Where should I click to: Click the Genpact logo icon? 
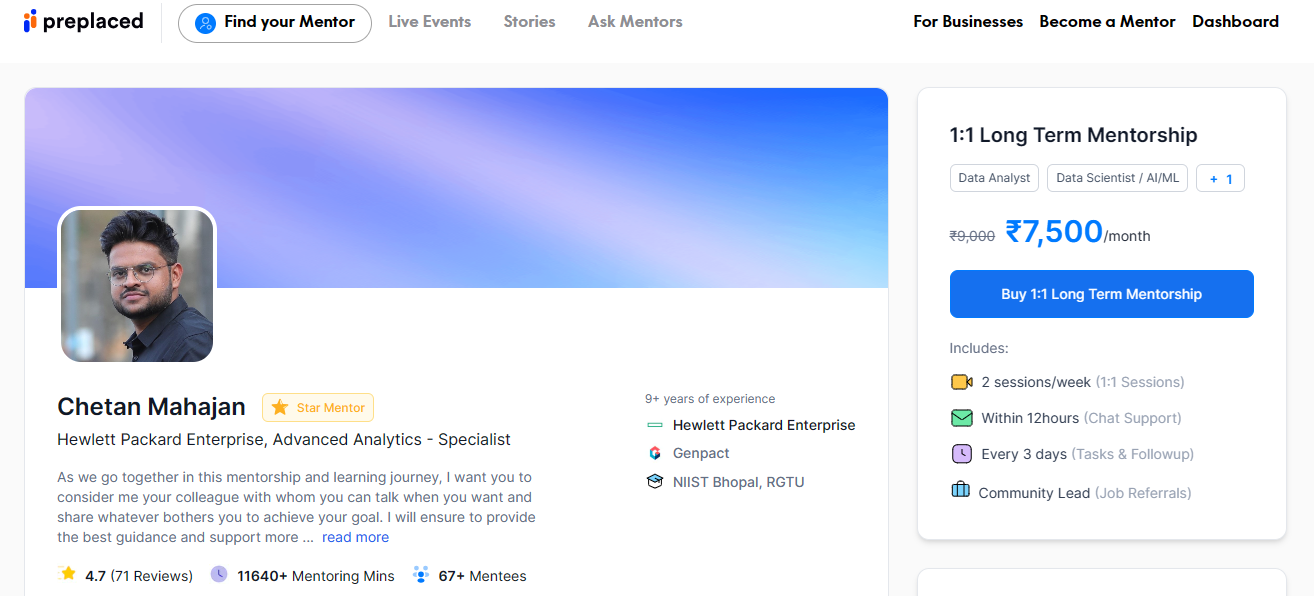(x=655, y=453)
